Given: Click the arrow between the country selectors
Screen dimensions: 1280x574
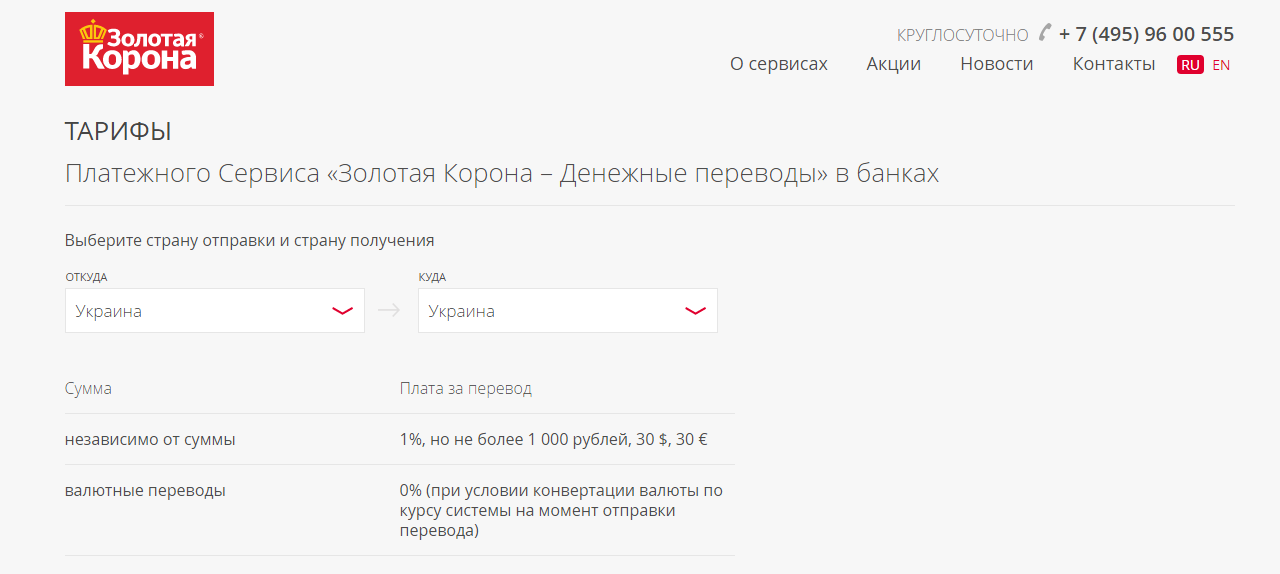Looking at the screenshot, I should point(389,311).
